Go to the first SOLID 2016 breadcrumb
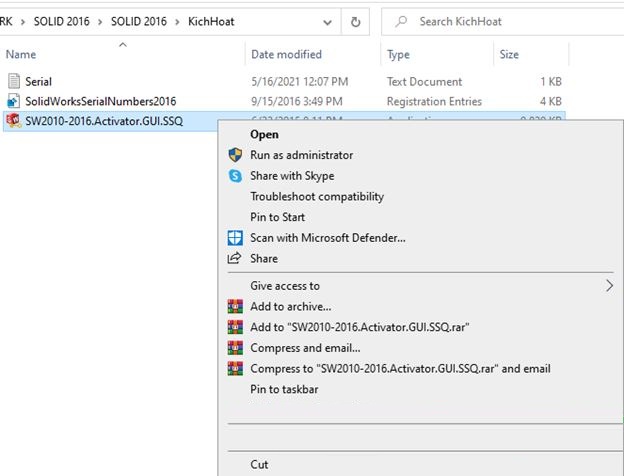Screen dimensions: 624x476 (x=61, y=21)
